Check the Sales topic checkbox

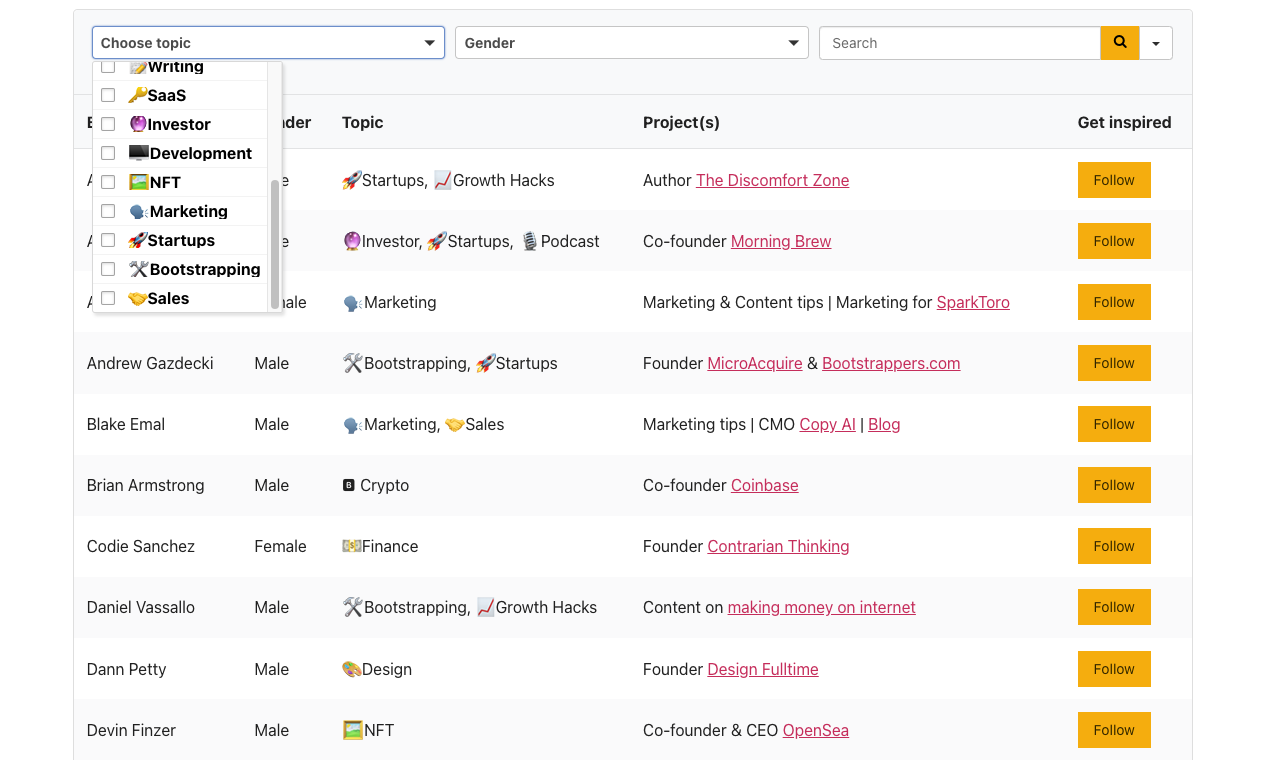[x=108, y=298]
